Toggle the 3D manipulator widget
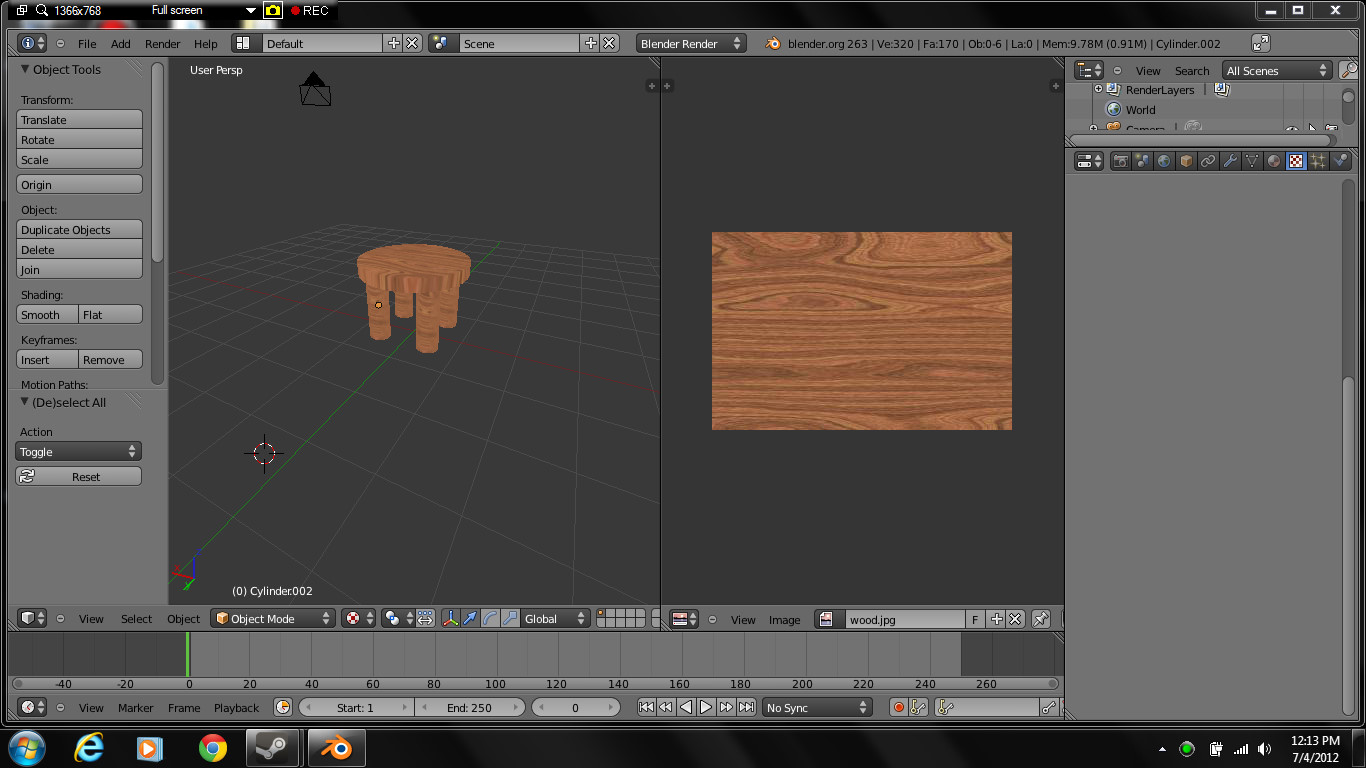Viewport: 1366px width, 768px height. point(450,619)
